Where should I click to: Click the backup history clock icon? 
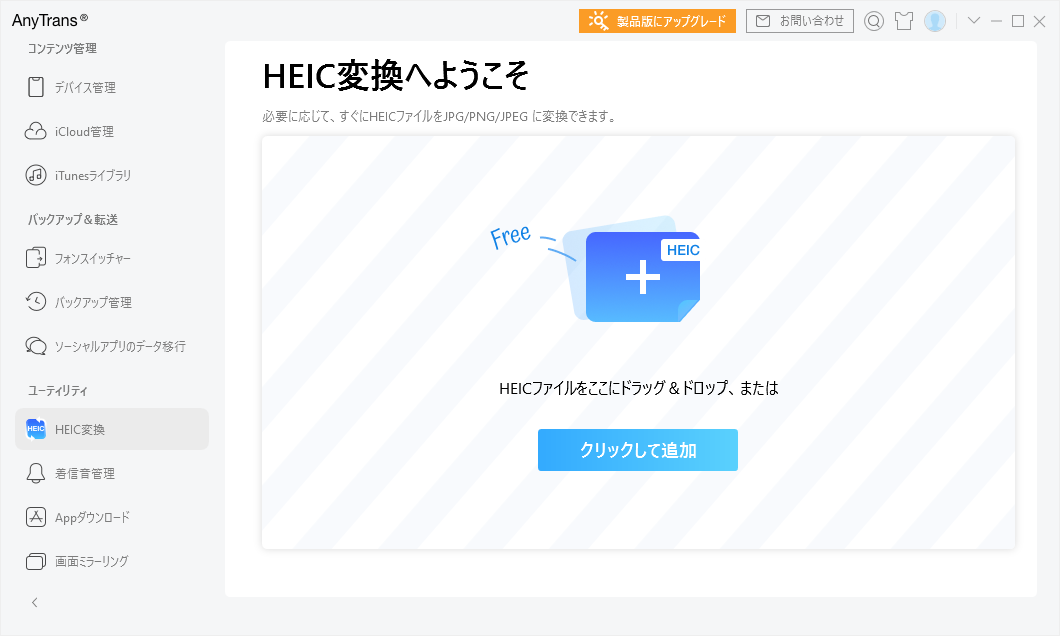pyautogui.click(x=36, y=301)
